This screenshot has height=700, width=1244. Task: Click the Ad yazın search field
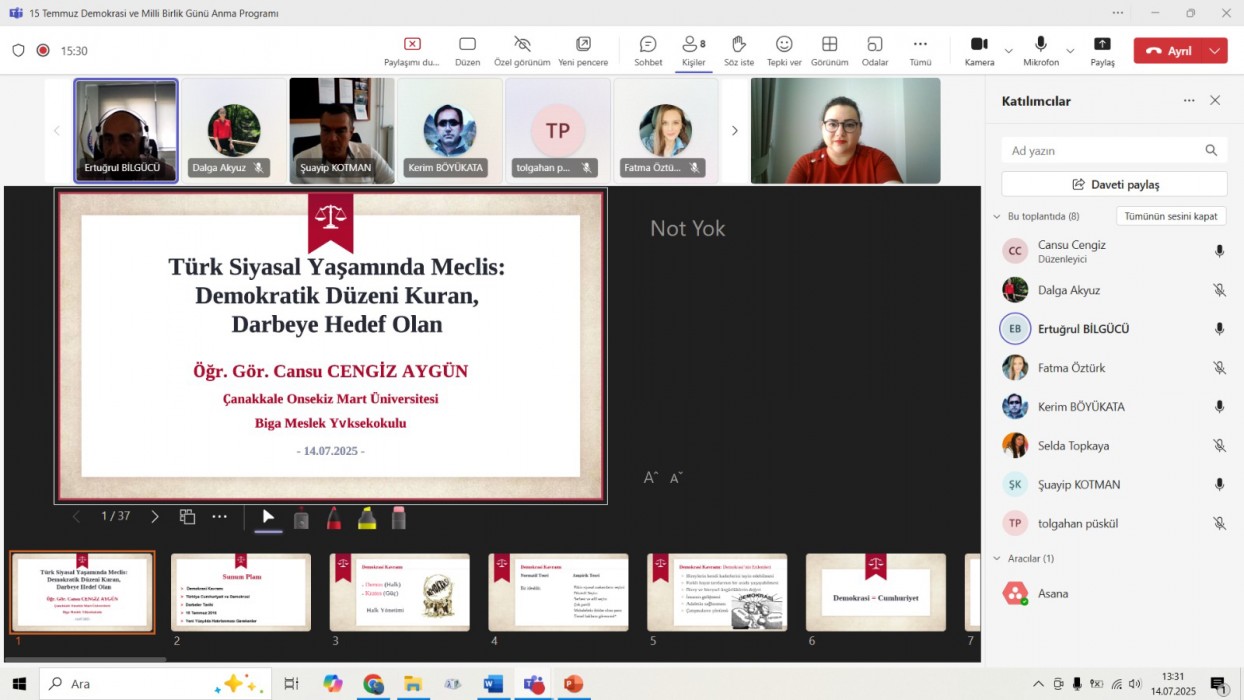(1114, 151)
